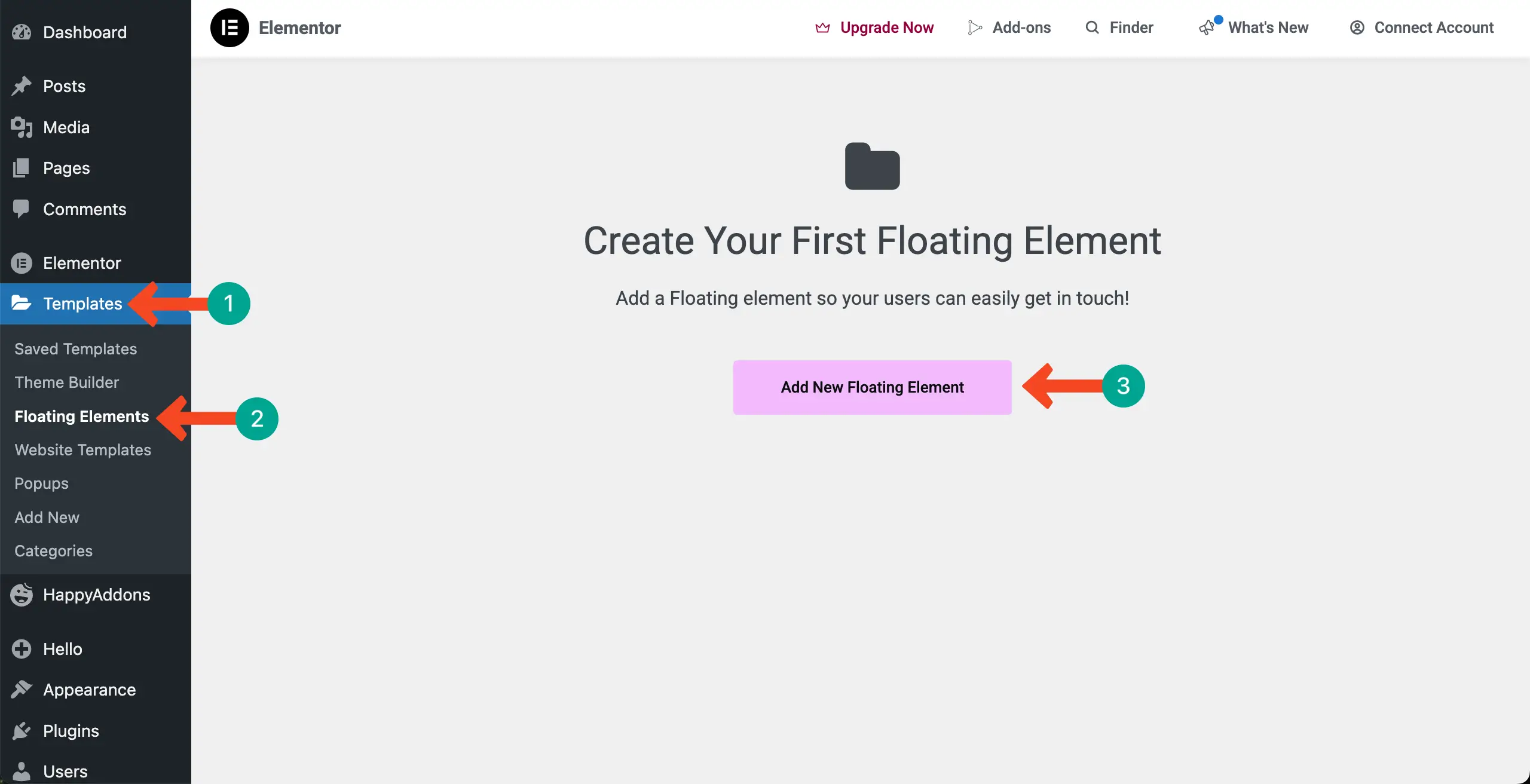Go to Theme Builder submenu

pyautogui.click(x=67, y=382)
